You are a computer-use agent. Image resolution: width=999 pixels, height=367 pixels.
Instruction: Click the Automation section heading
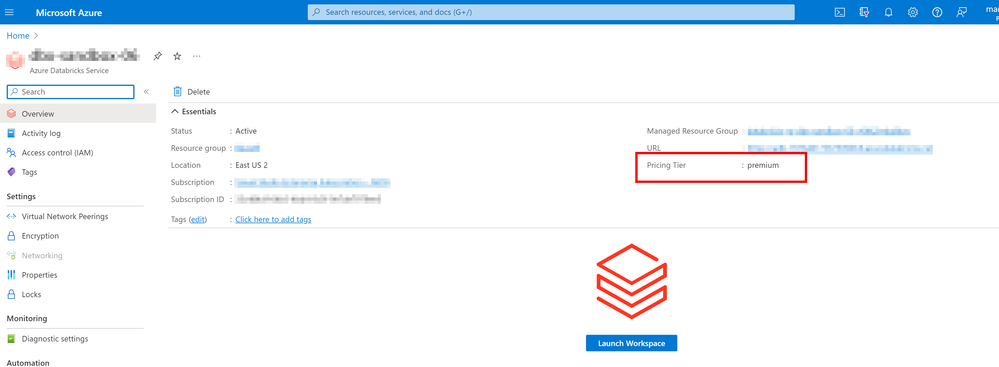[27, 363]
